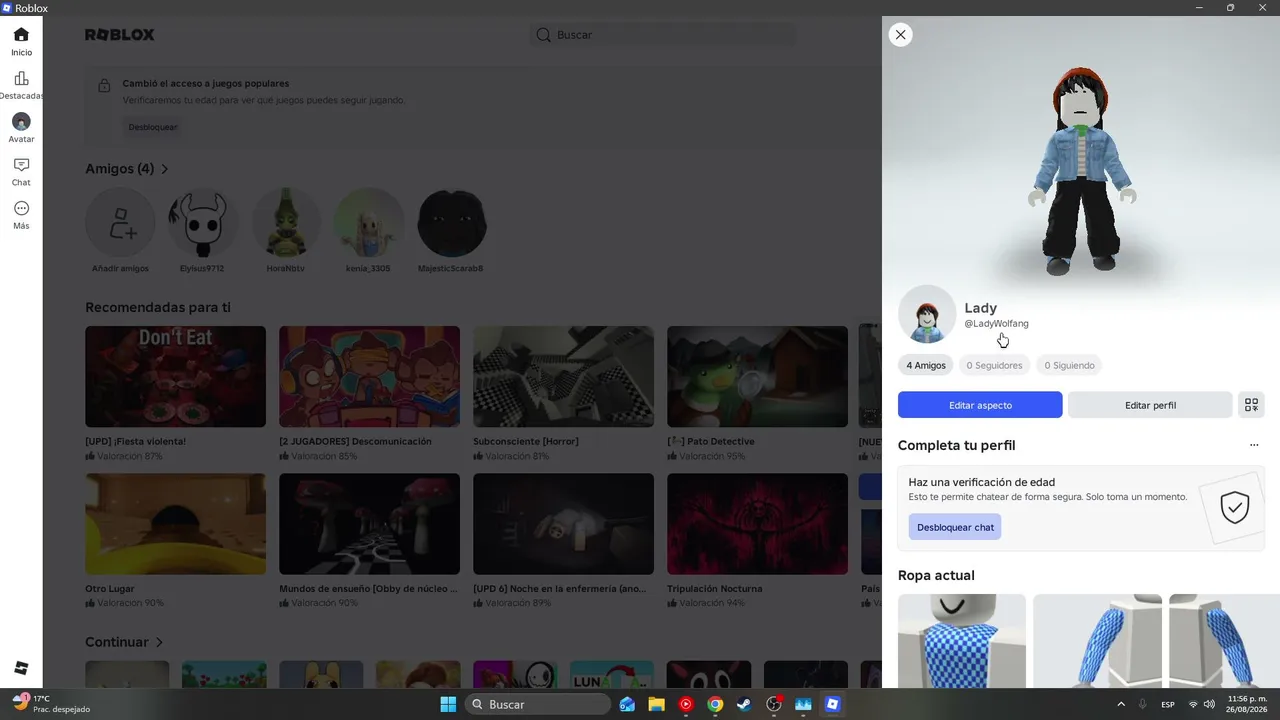Open the Wi-Fi network icon in tray
The height and width of the screenshot is (720, 1280).
click(x=1192, y=704)
